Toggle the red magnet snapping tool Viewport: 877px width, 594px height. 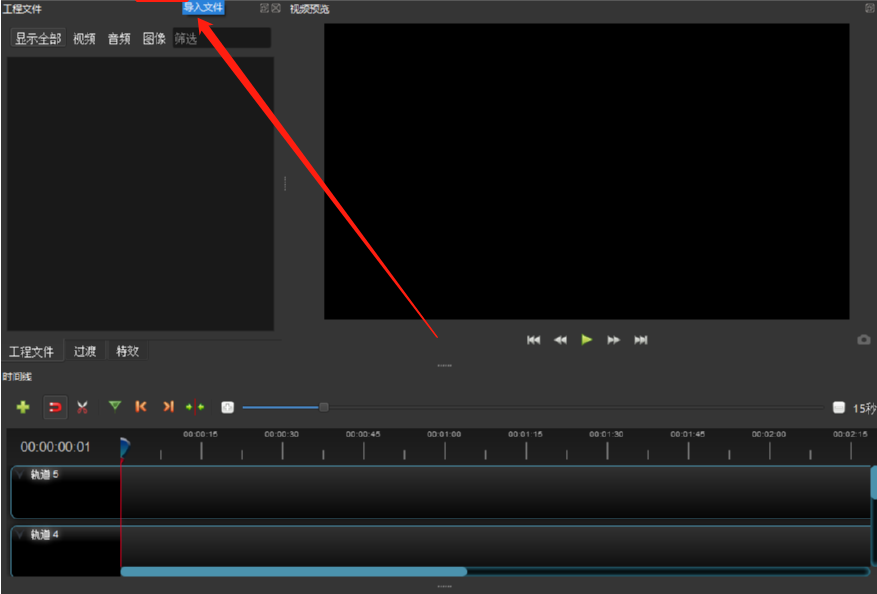click(x=55, y=407)
